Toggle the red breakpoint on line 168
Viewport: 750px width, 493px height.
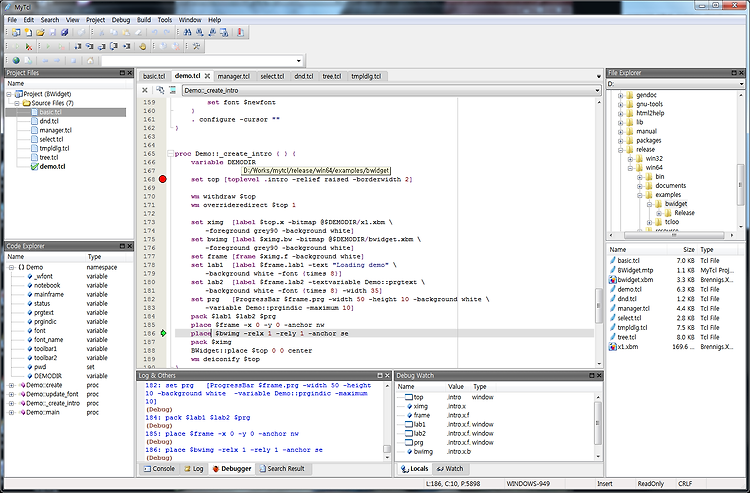pyautogui.click(x=163, y=179)
